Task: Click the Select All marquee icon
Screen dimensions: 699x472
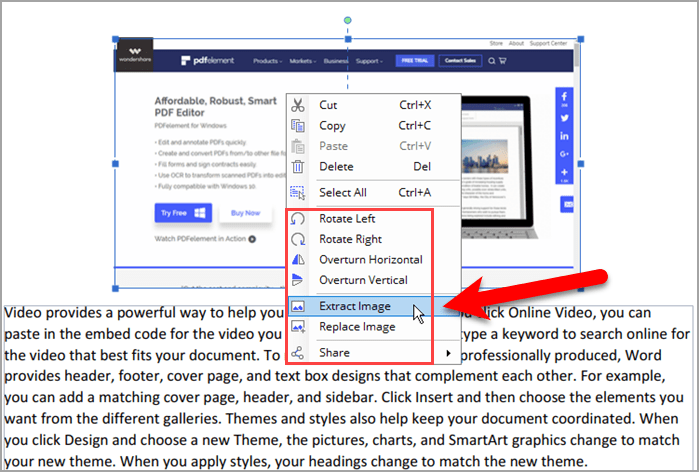Action: click(298, 193)
